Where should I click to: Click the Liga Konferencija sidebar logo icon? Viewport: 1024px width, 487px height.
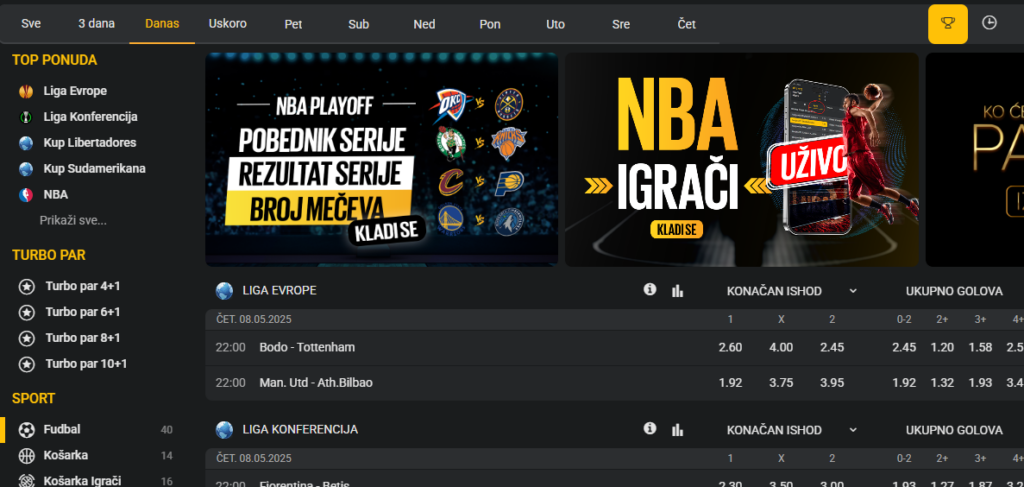coord(26,118)
